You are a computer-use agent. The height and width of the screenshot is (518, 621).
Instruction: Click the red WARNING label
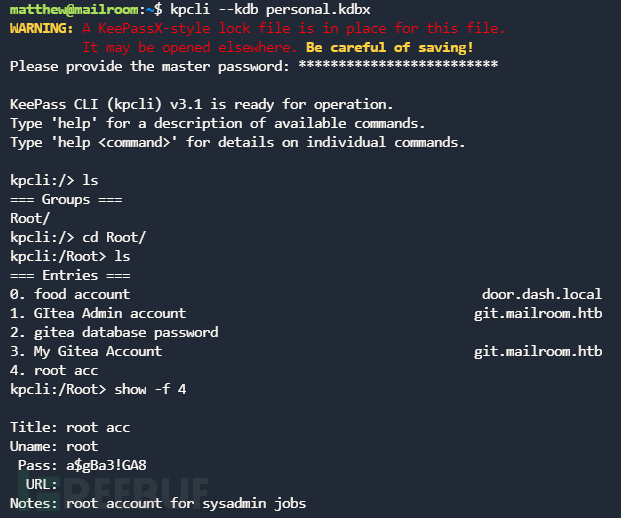[42, 28]
